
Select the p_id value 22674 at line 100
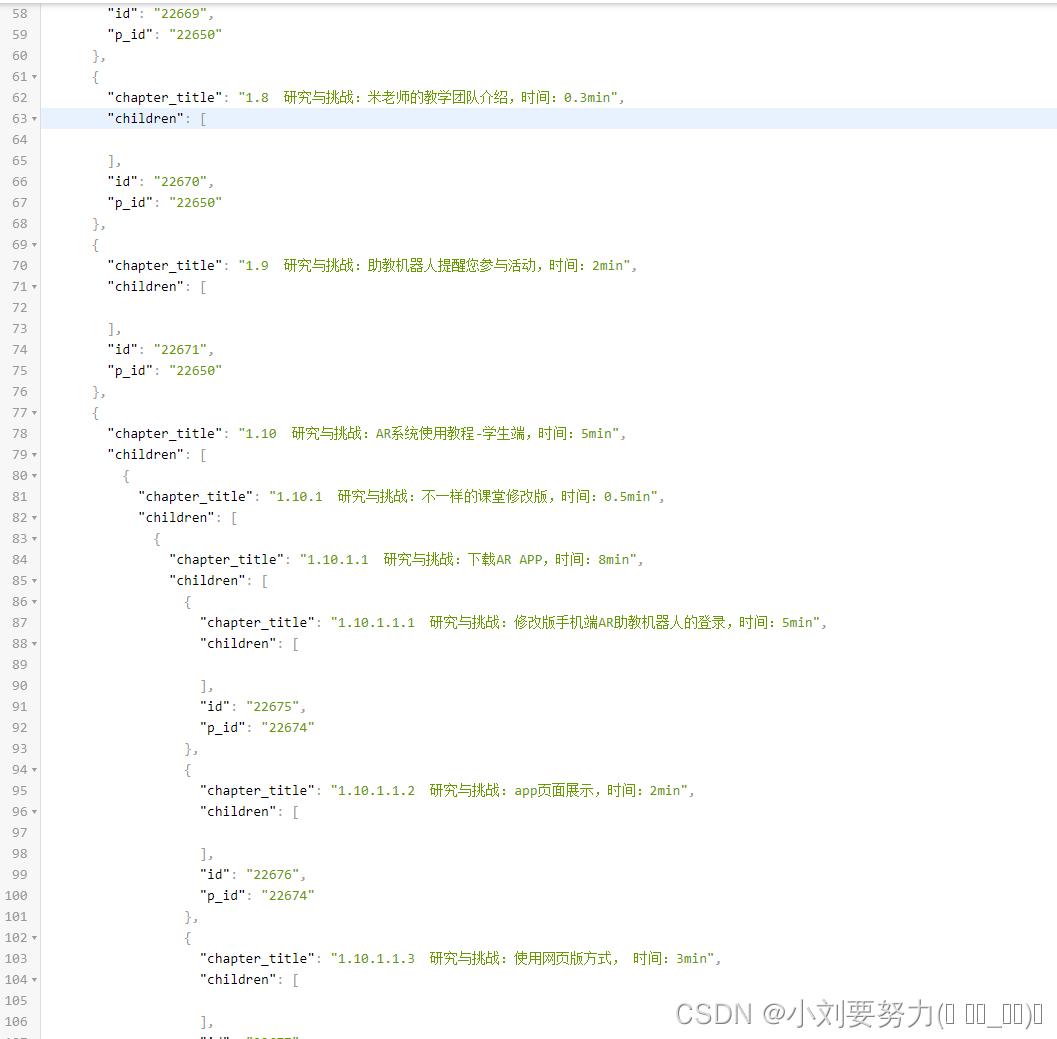(x=287, y=895)
